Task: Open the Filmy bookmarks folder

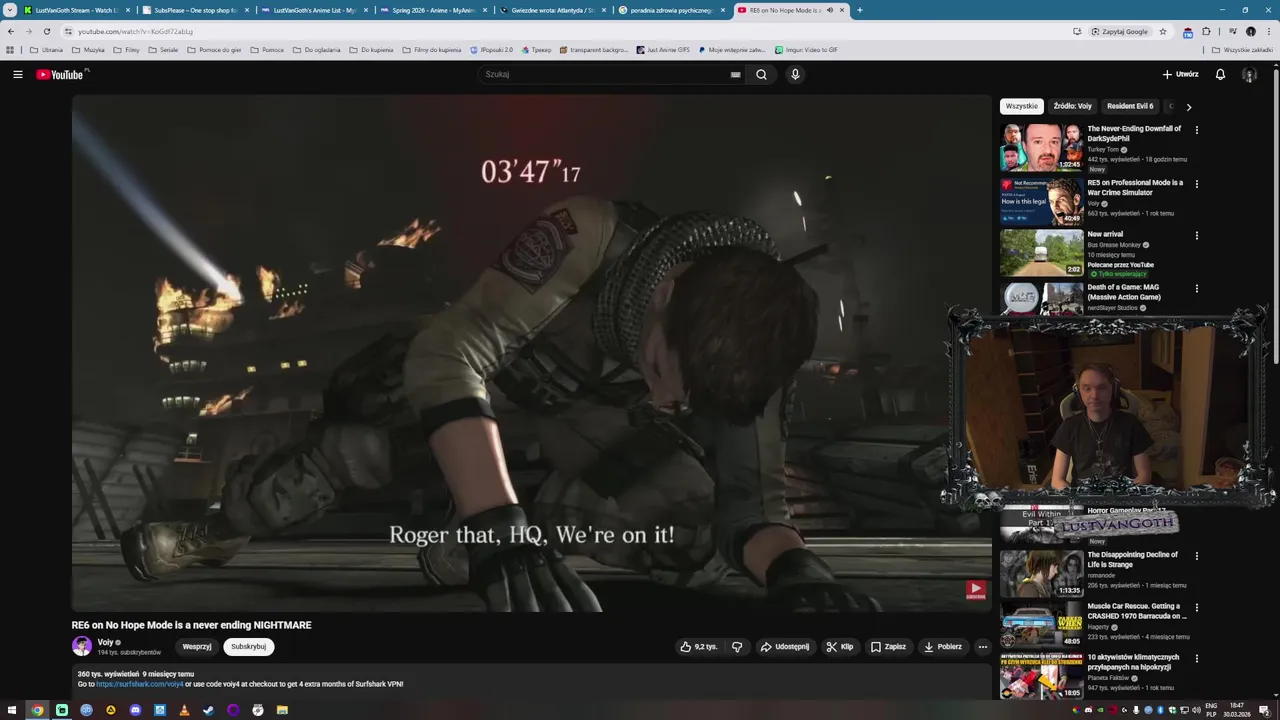Action: point(126,49)
